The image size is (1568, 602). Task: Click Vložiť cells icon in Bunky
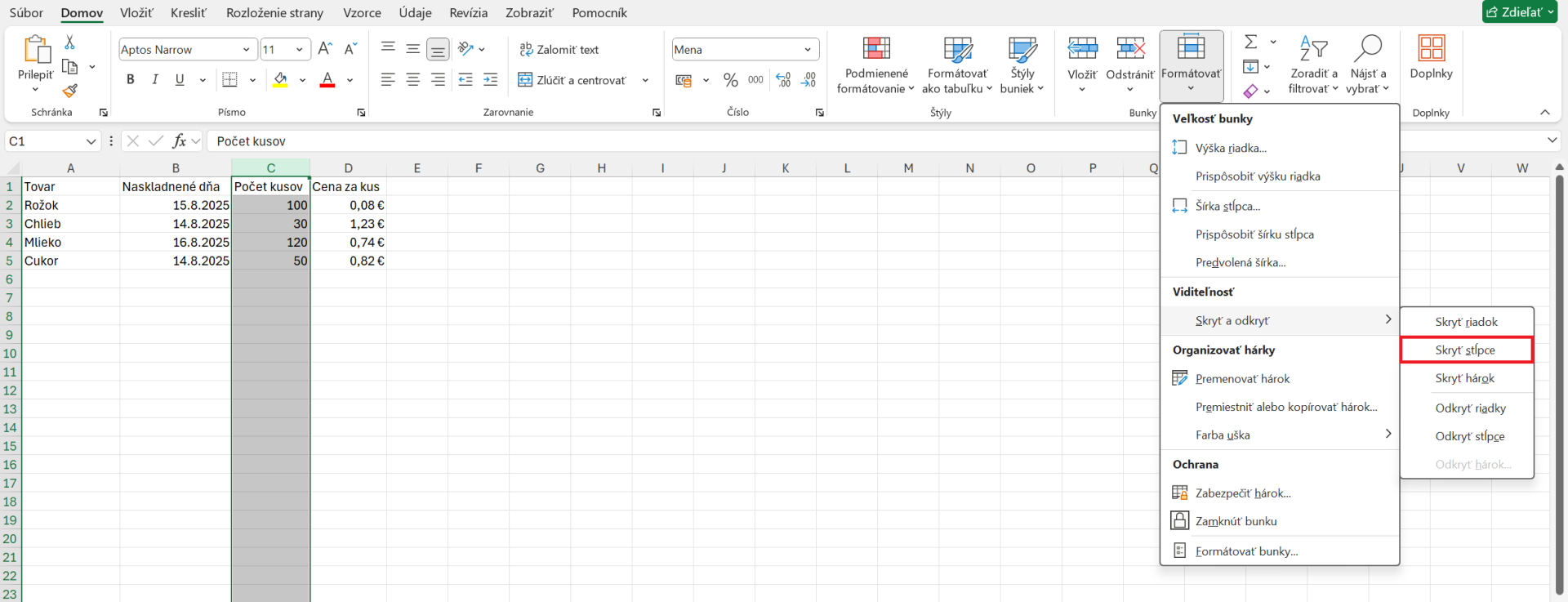tap(1082, 48)
